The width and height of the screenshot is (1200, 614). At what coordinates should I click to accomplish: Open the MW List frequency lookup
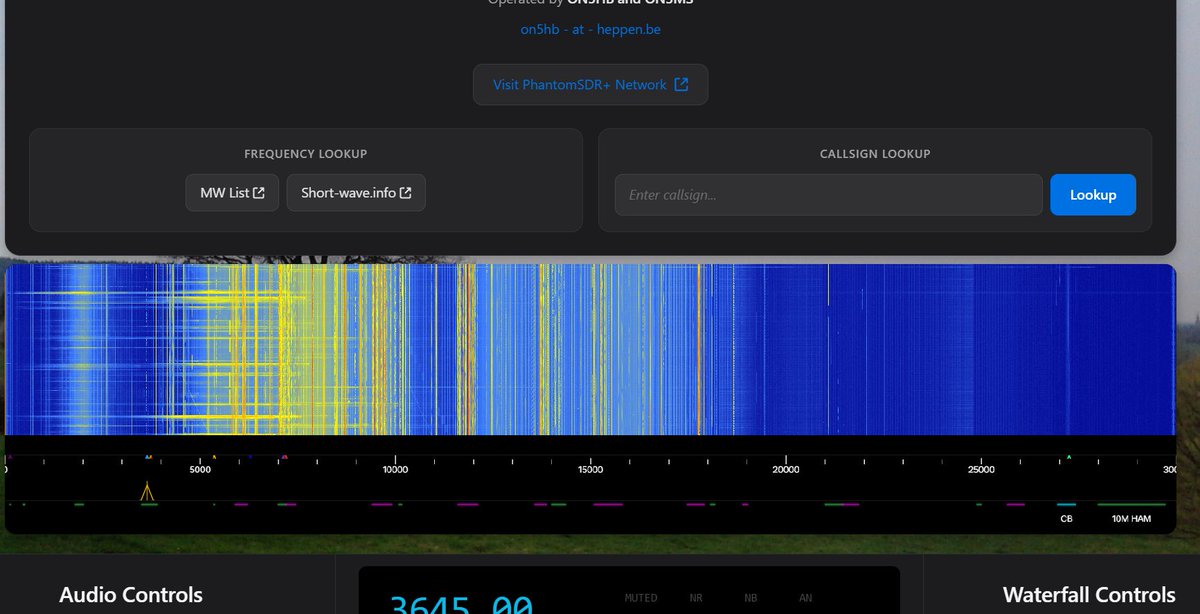pos(232,193)
